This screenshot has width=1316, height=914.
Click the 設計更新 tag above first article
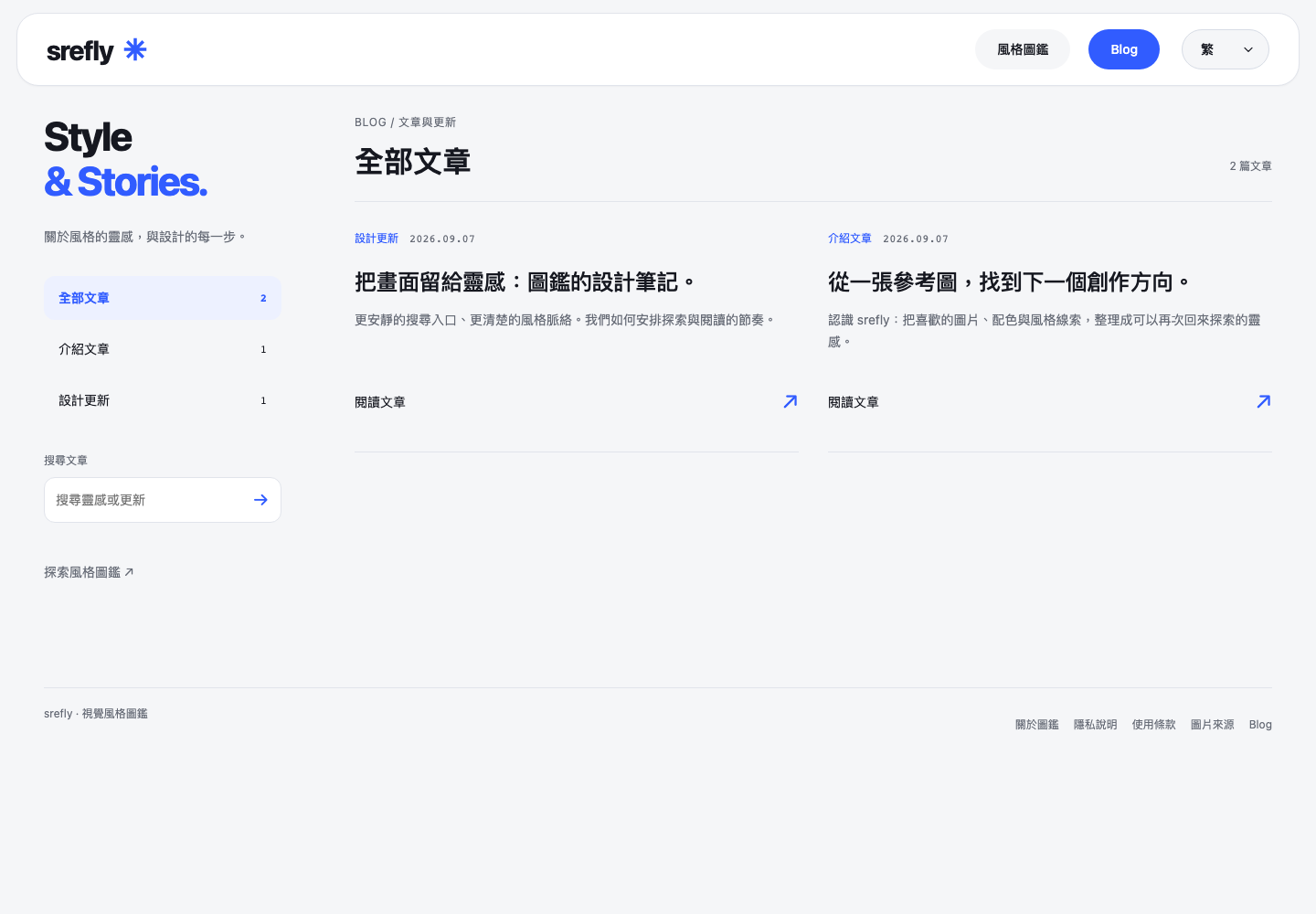[x=377, y=239]
